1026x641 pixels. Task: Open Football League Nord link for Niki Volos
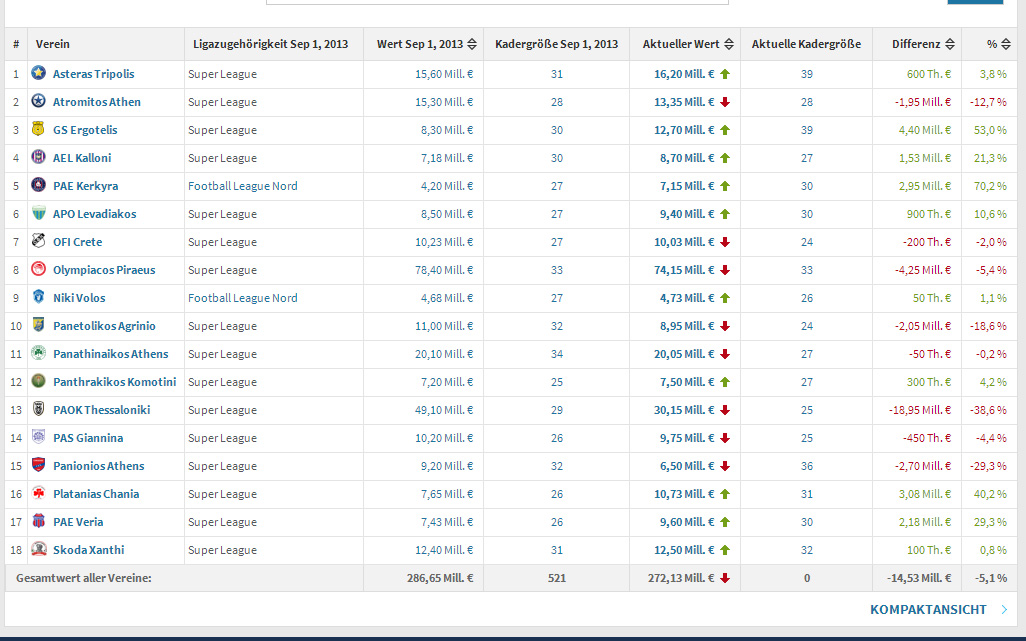click(x=243, y=298)
